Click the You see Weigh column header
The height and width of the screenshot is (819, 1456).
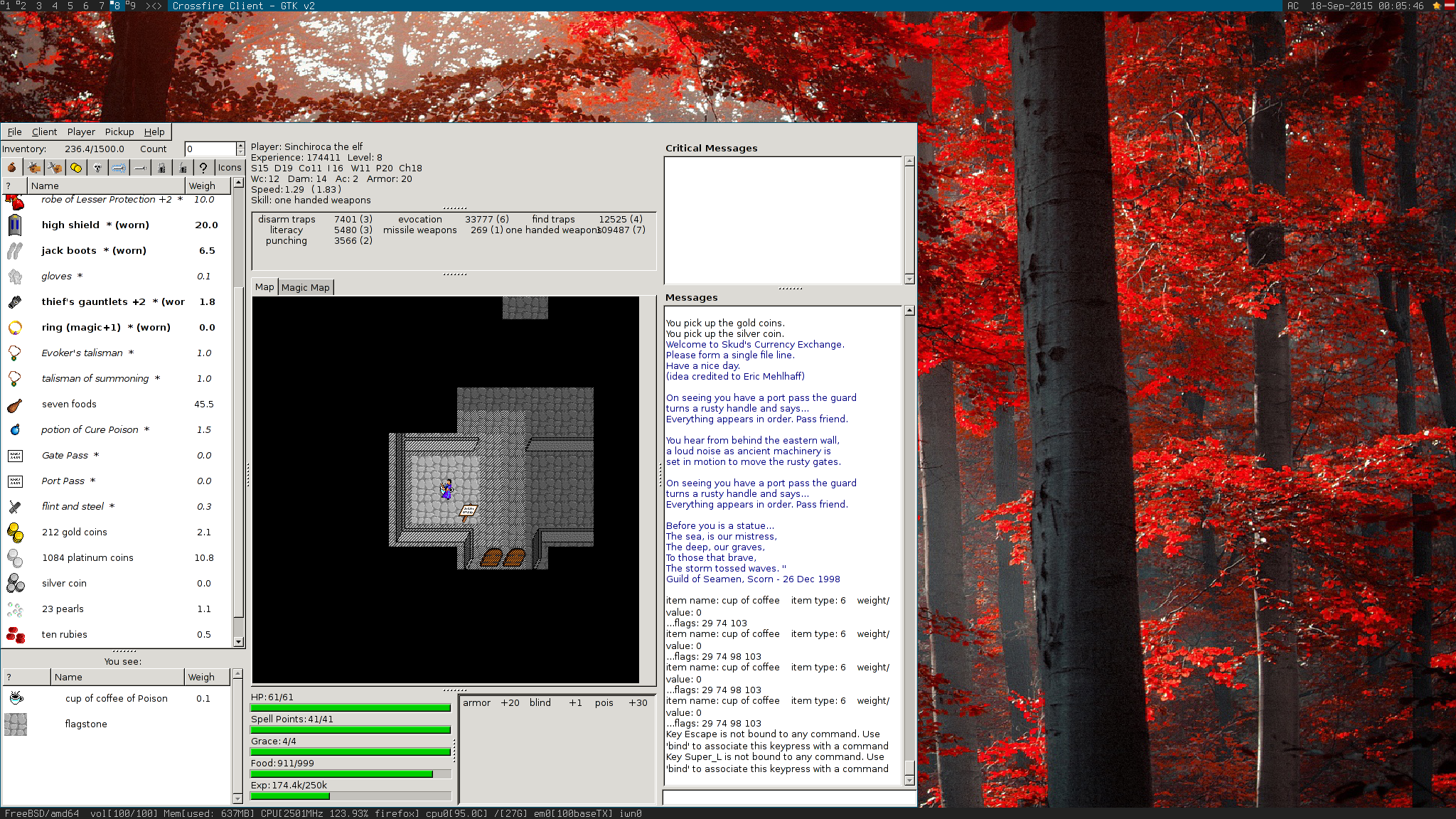coord(208,677)
